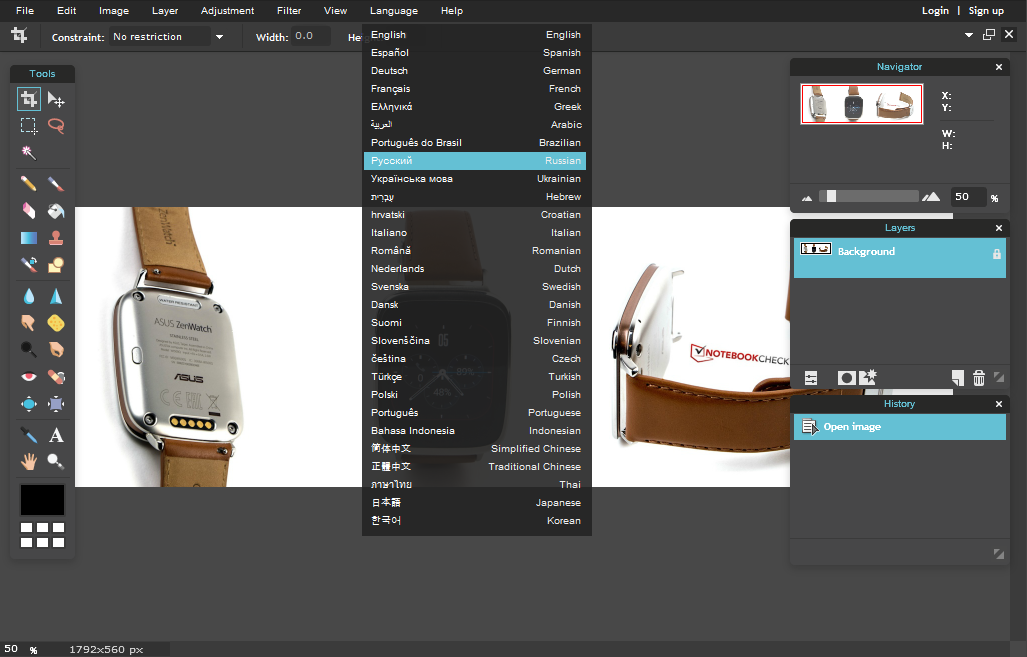Select the Pinch tool
1027x657 pixels.
[x=56, y=404]
